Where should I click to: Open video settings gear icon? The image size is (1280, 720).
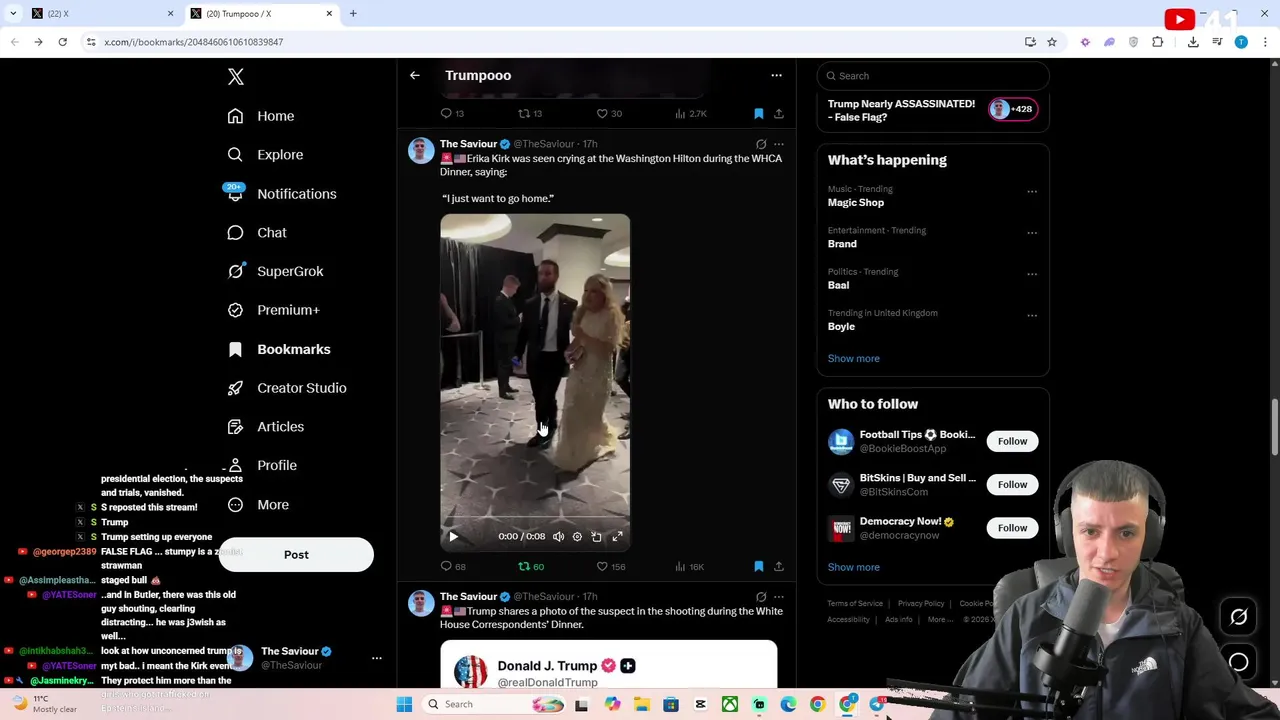577,537
